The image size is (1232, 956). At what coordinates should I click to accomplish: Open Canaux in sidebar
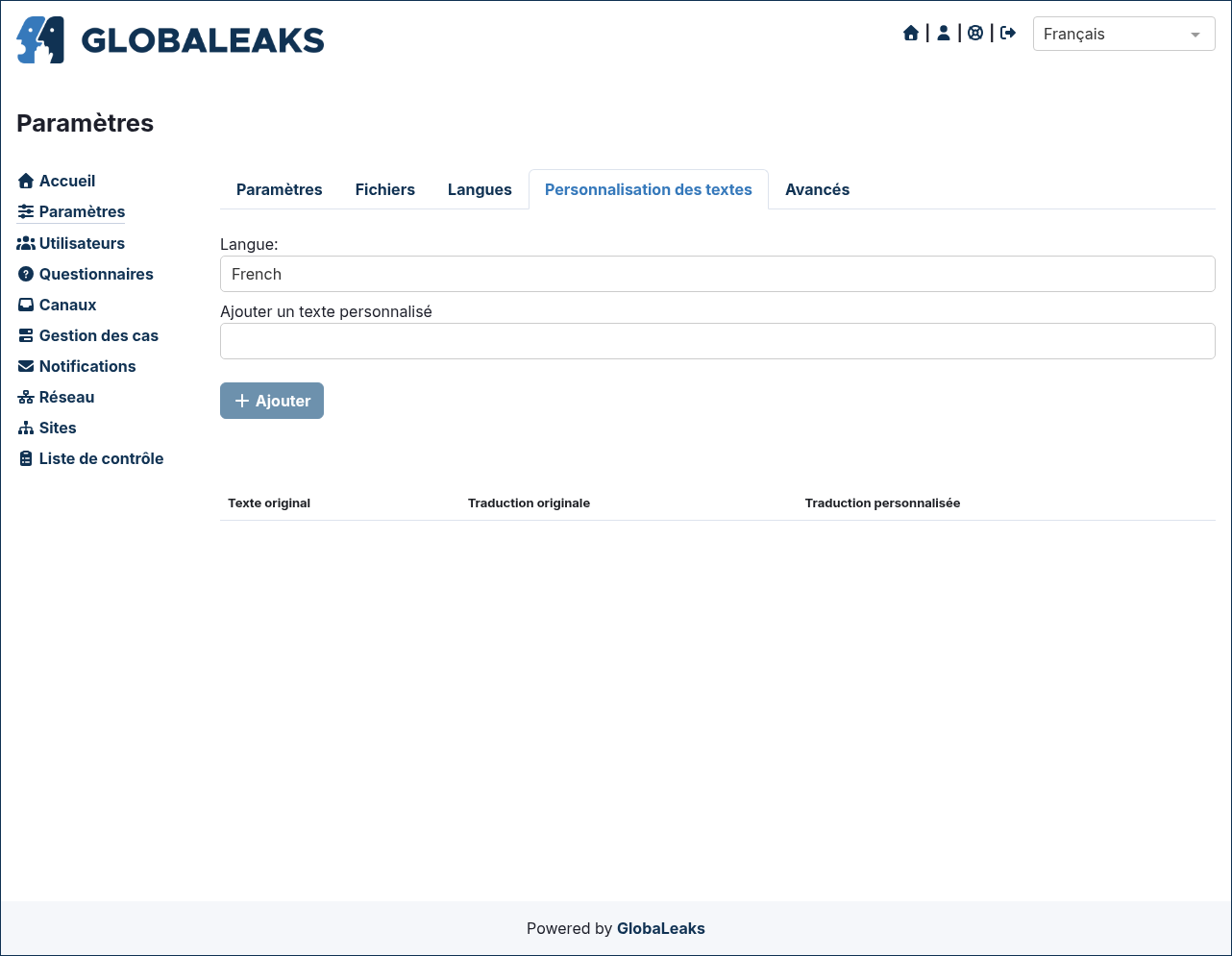pos(67,305)
